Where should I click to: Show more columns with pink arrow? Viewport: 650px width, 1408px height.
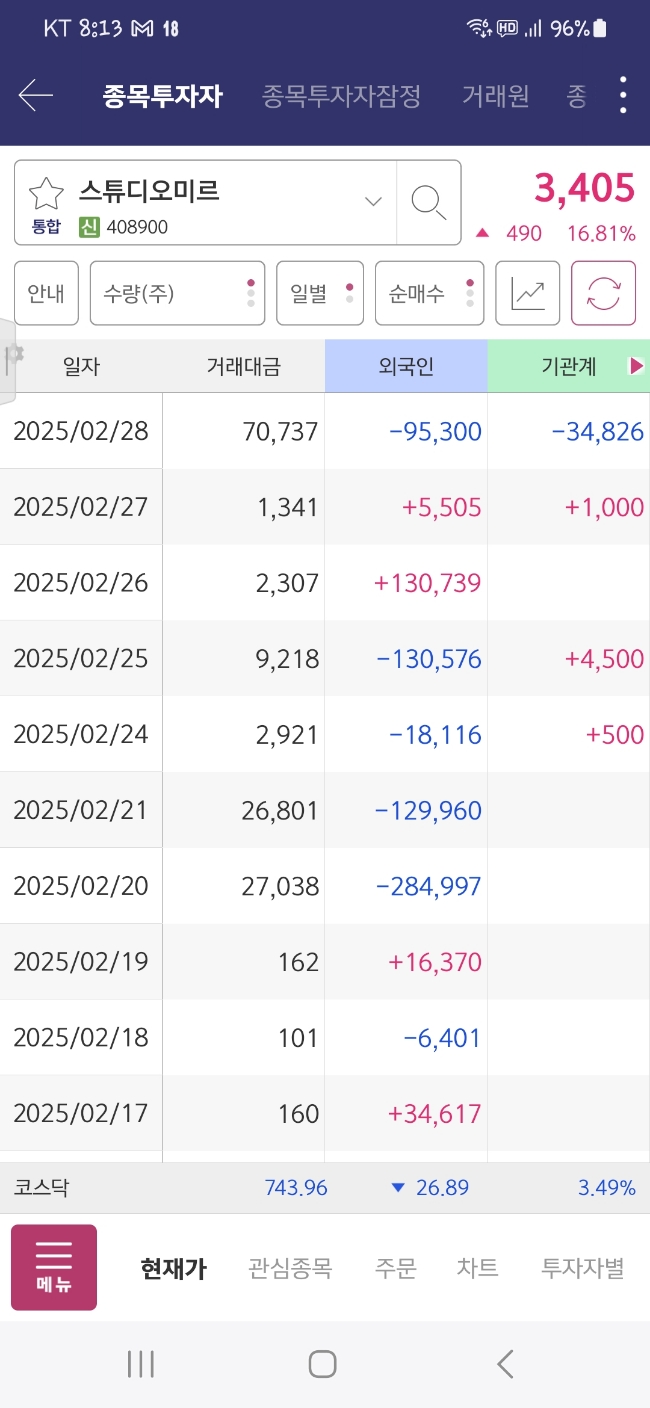[x=636, y=366]
